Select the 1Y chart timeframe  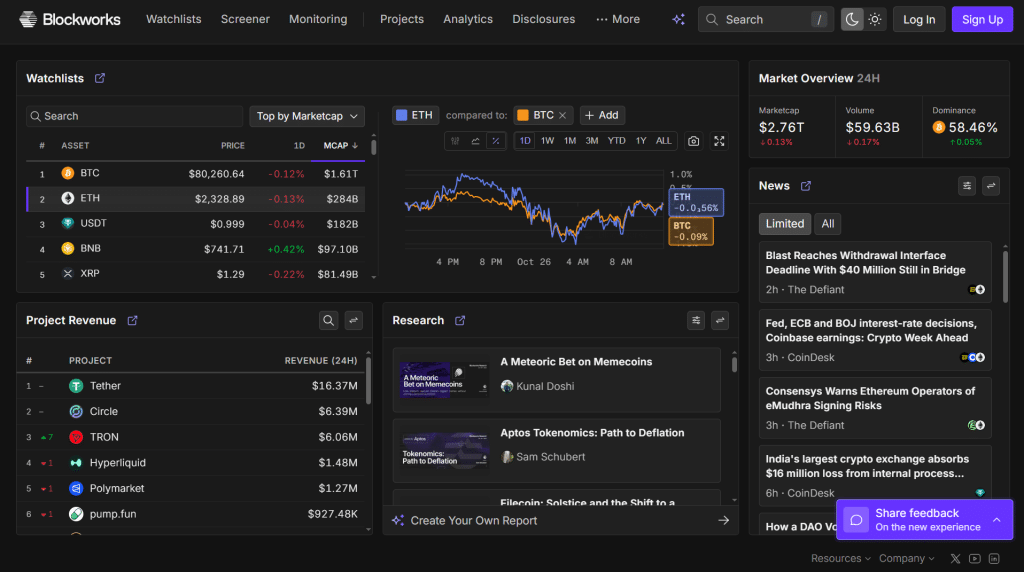point(641,141)
